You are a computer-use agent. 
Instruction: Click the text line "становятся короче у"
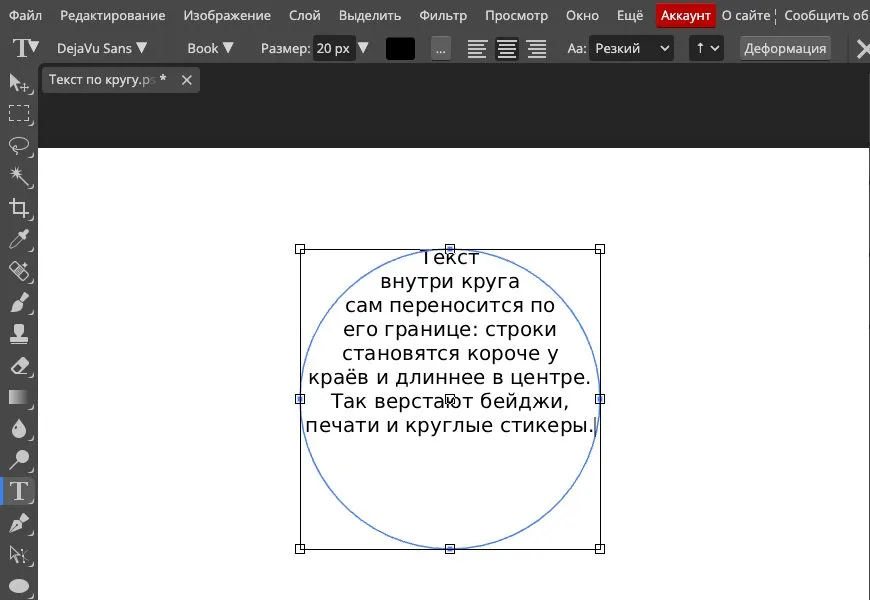[x=450, y=354]
